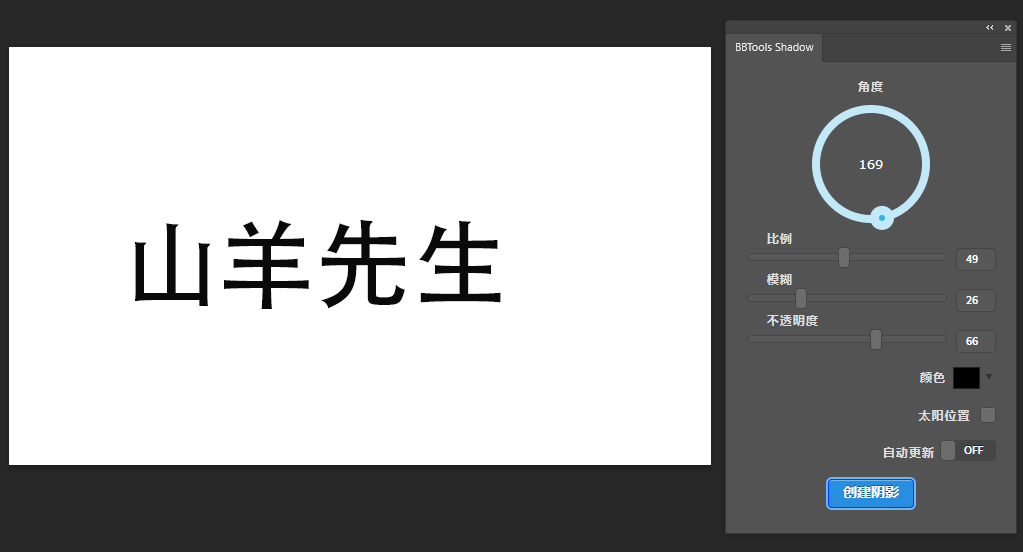Toggle the 自动更新 OFF switch

968,450
